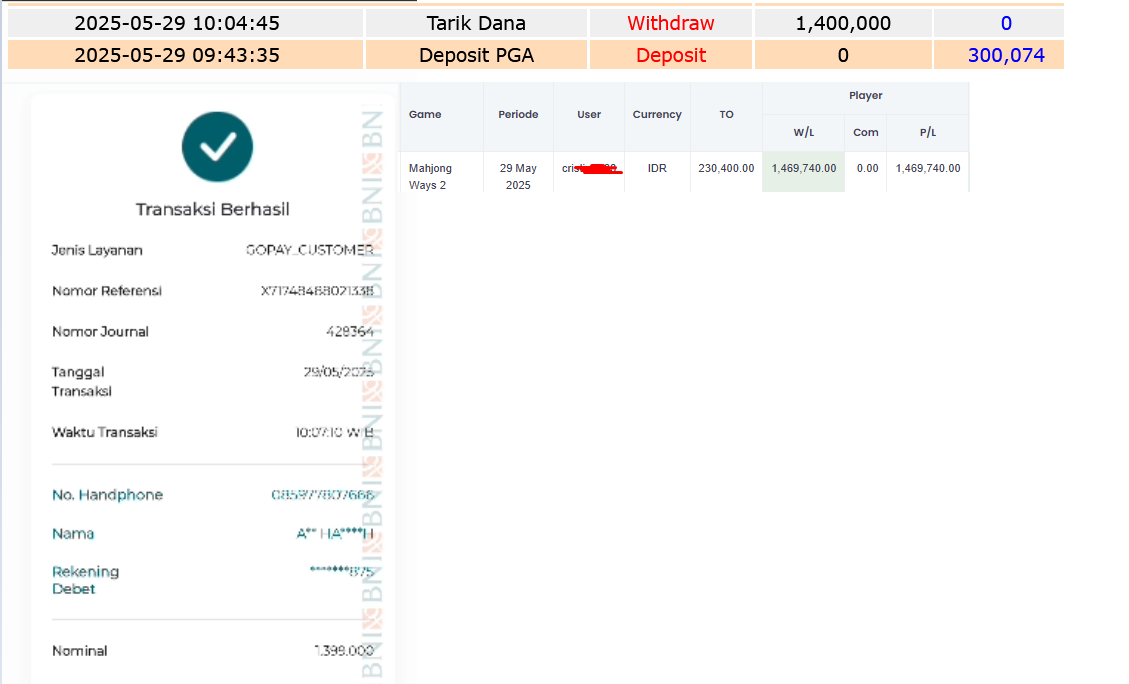Click timestamp 2025-05-29 10:04:45
This screenshot has width=1129, height=684.
(x=177, y=23)
